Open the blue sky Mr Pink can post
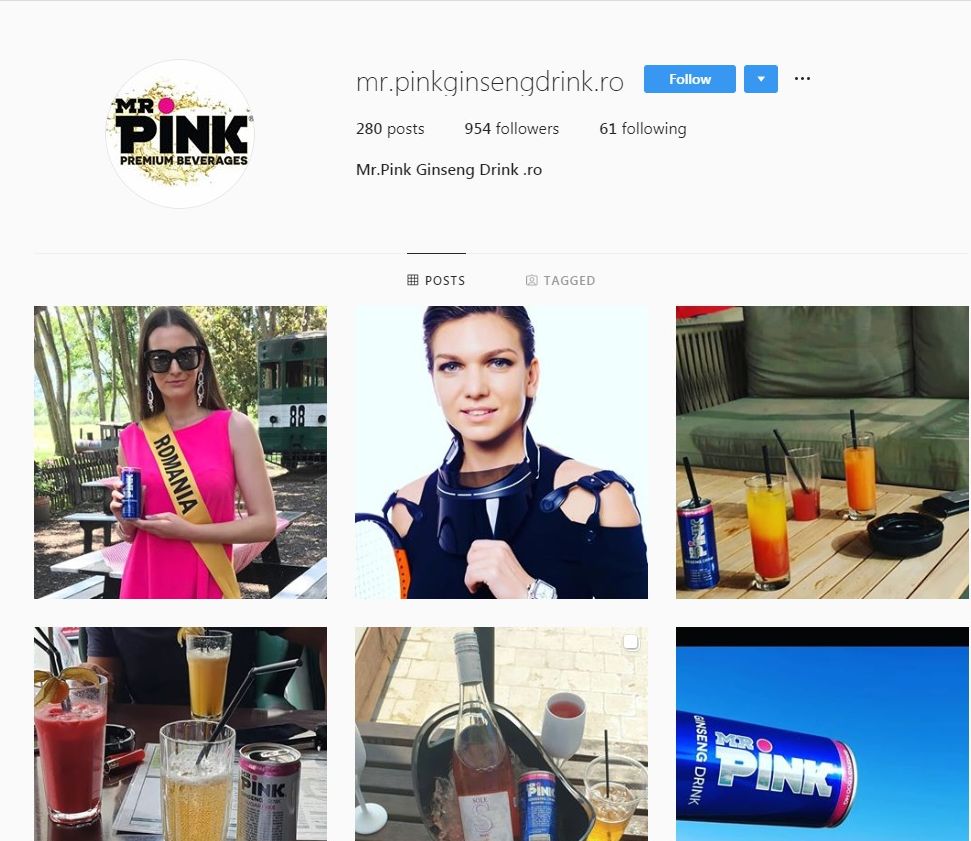The height and width of the screenshot is (841, 971). [822, 734]
